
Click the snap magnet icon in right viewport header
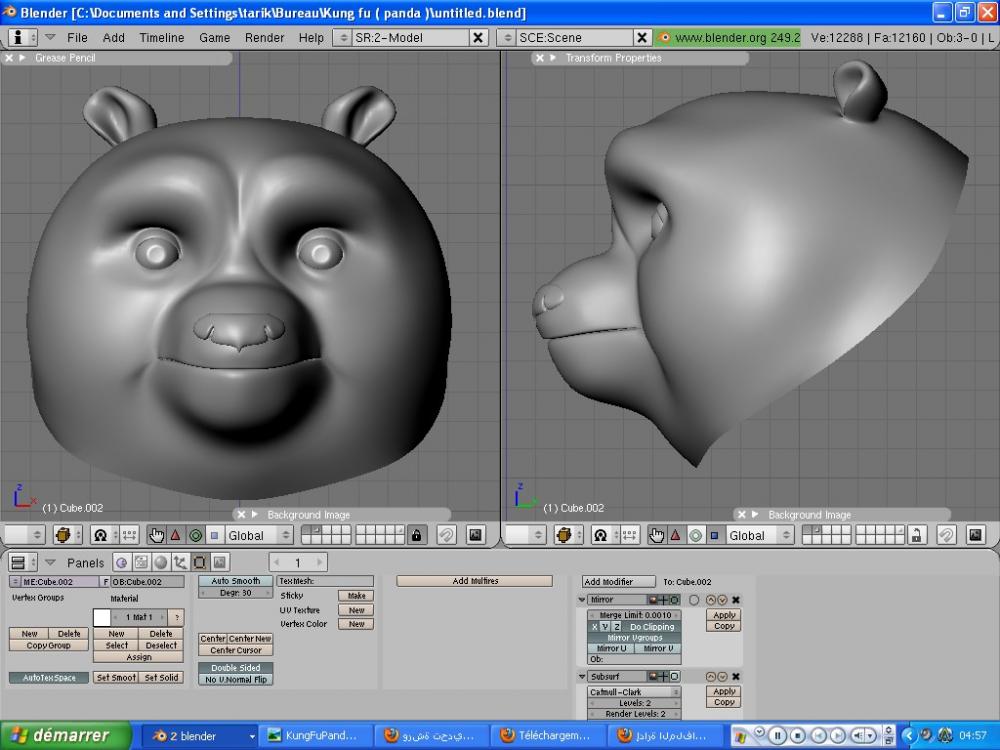pyautogui.click(x=946, y=534)
